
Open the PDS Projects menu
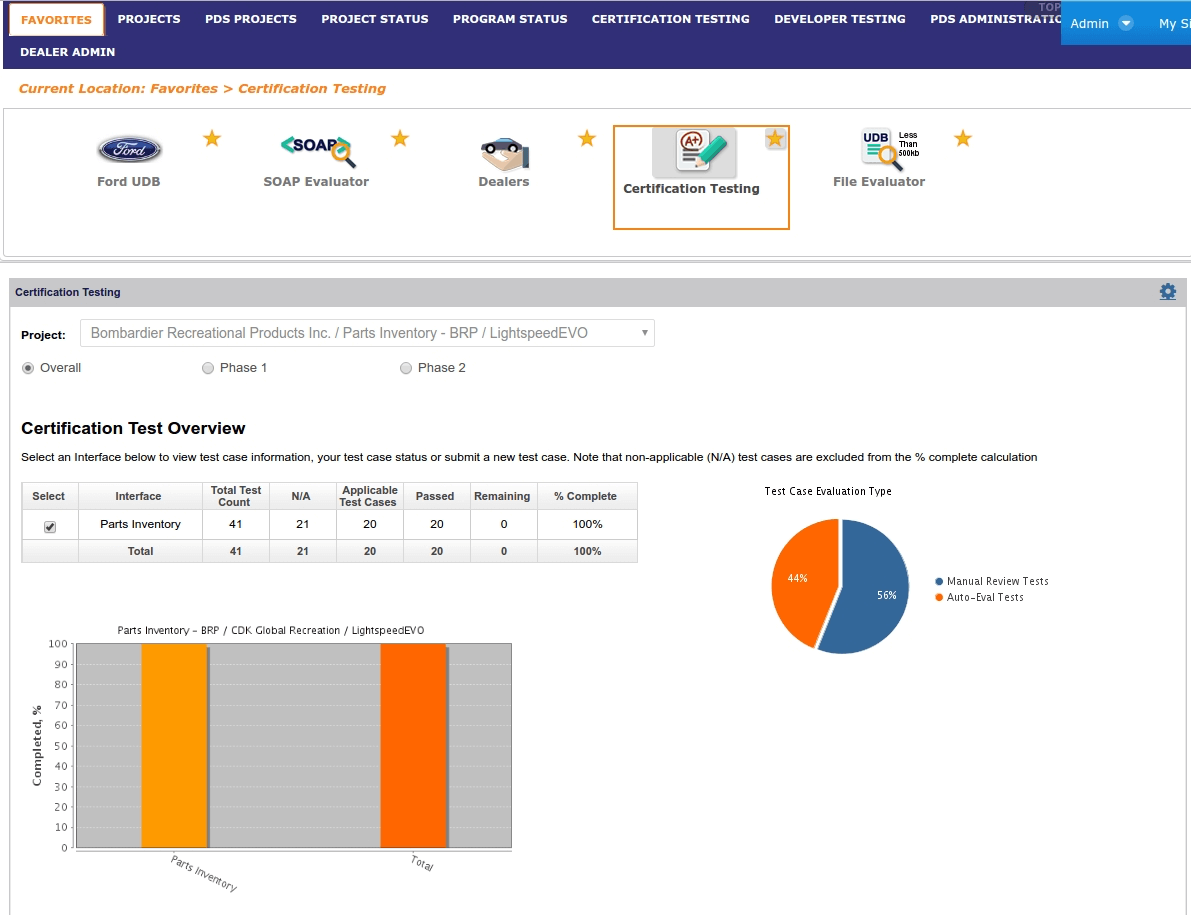click(251, 19)
